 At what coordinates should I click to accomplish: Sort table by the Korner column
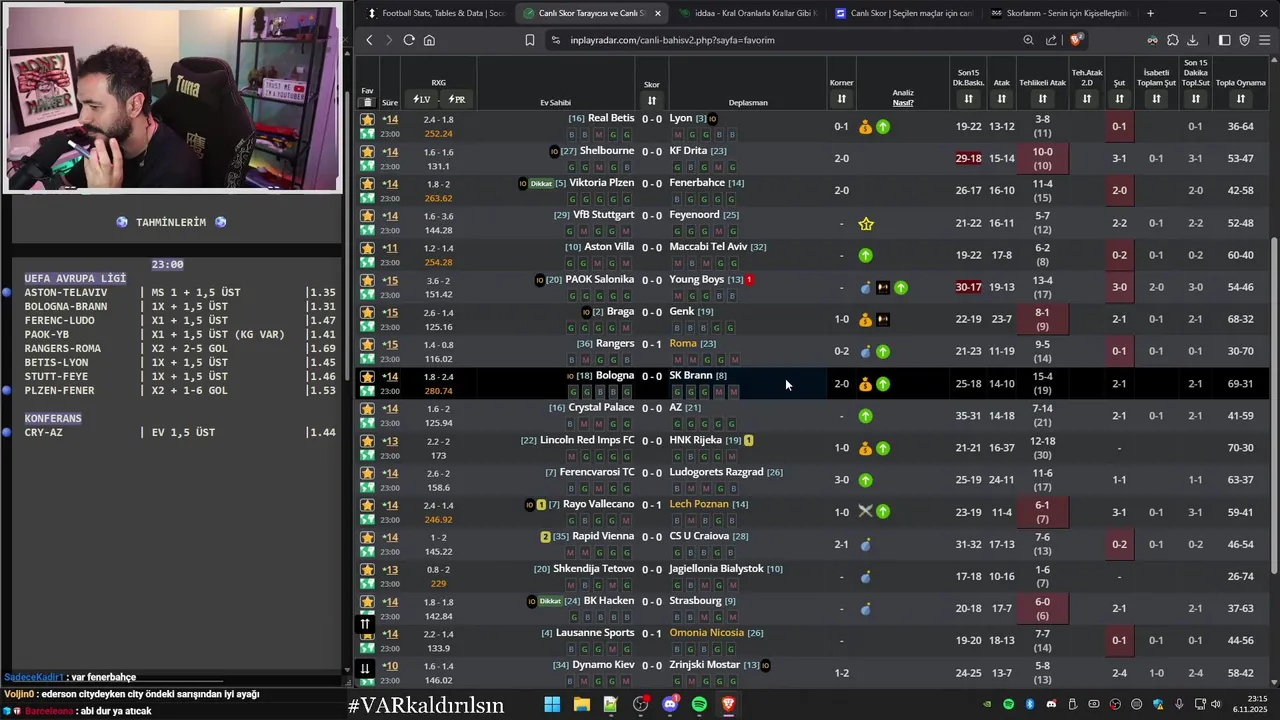pyautogui.click(x=841, y=99)
